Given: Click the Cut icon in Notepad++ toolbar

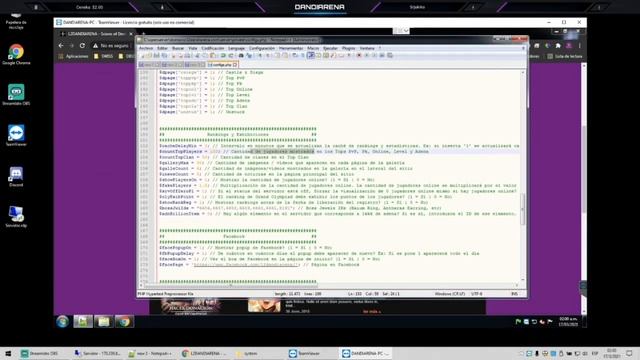Looking at the screenshot, I should click(x=198, y=56).
